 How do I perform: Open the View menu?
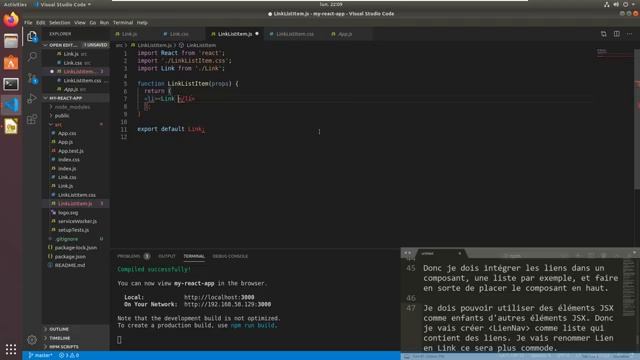[80, 22]
